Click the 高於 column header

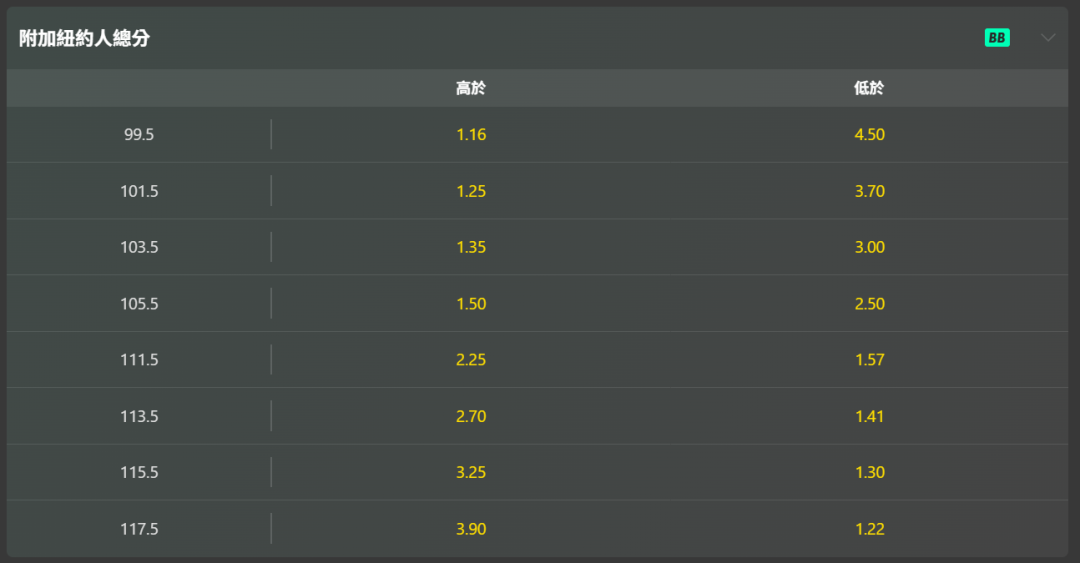(471, 88)
